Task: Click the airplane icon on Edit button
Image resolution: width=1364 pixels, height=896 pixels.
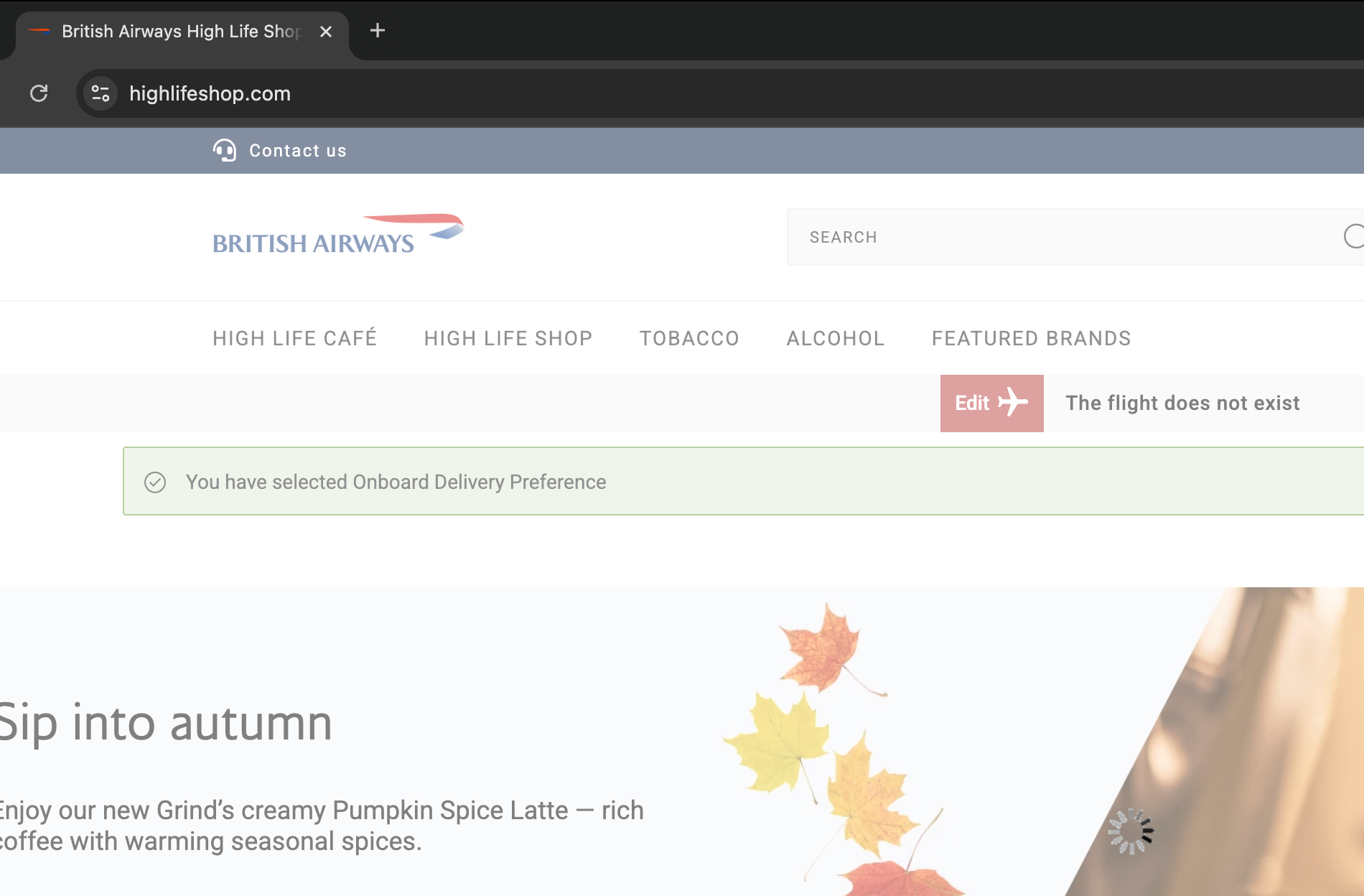Action: click(1012, 403)
